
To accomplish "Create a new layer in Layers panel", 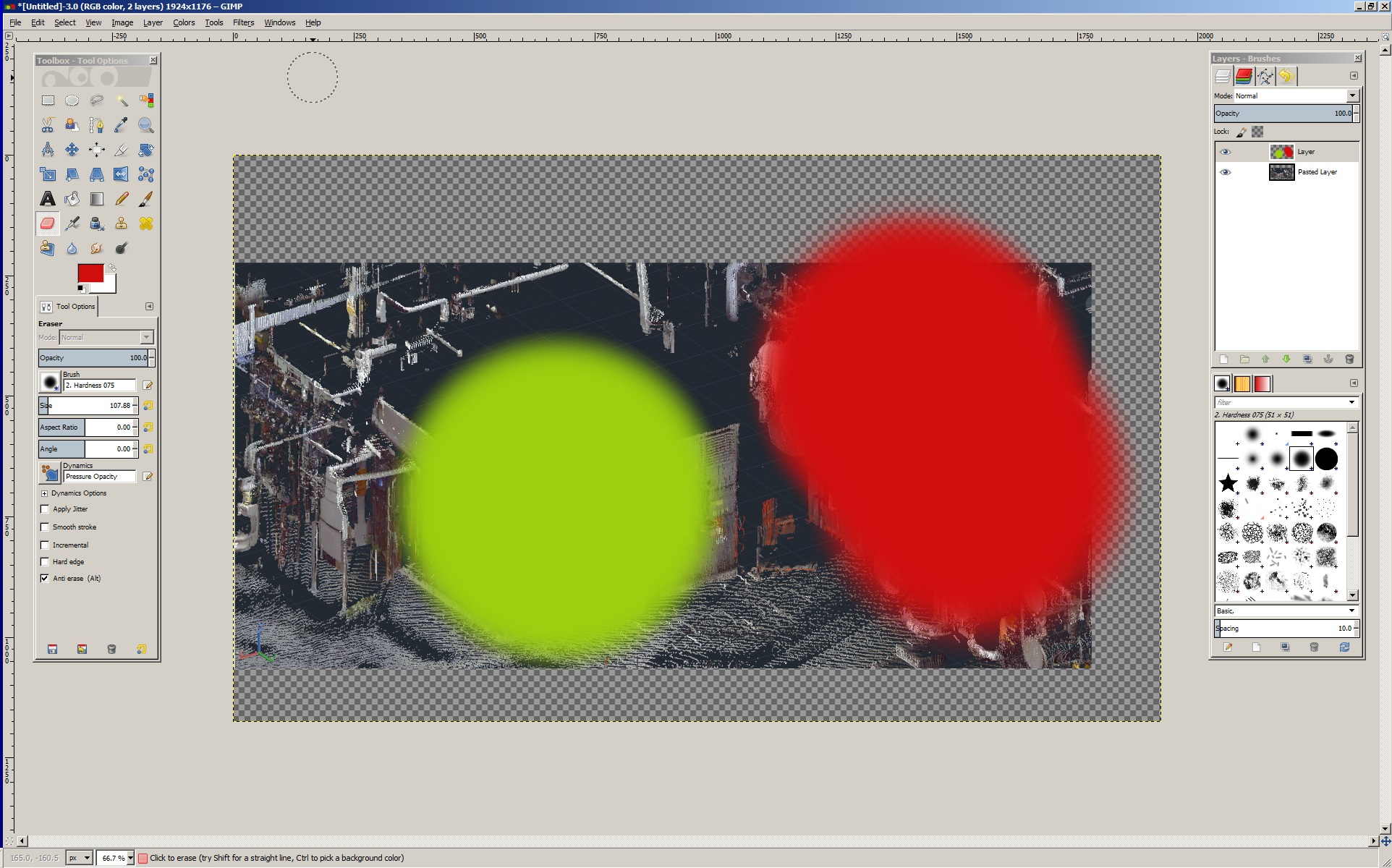I will click(x=1223, y=359).
